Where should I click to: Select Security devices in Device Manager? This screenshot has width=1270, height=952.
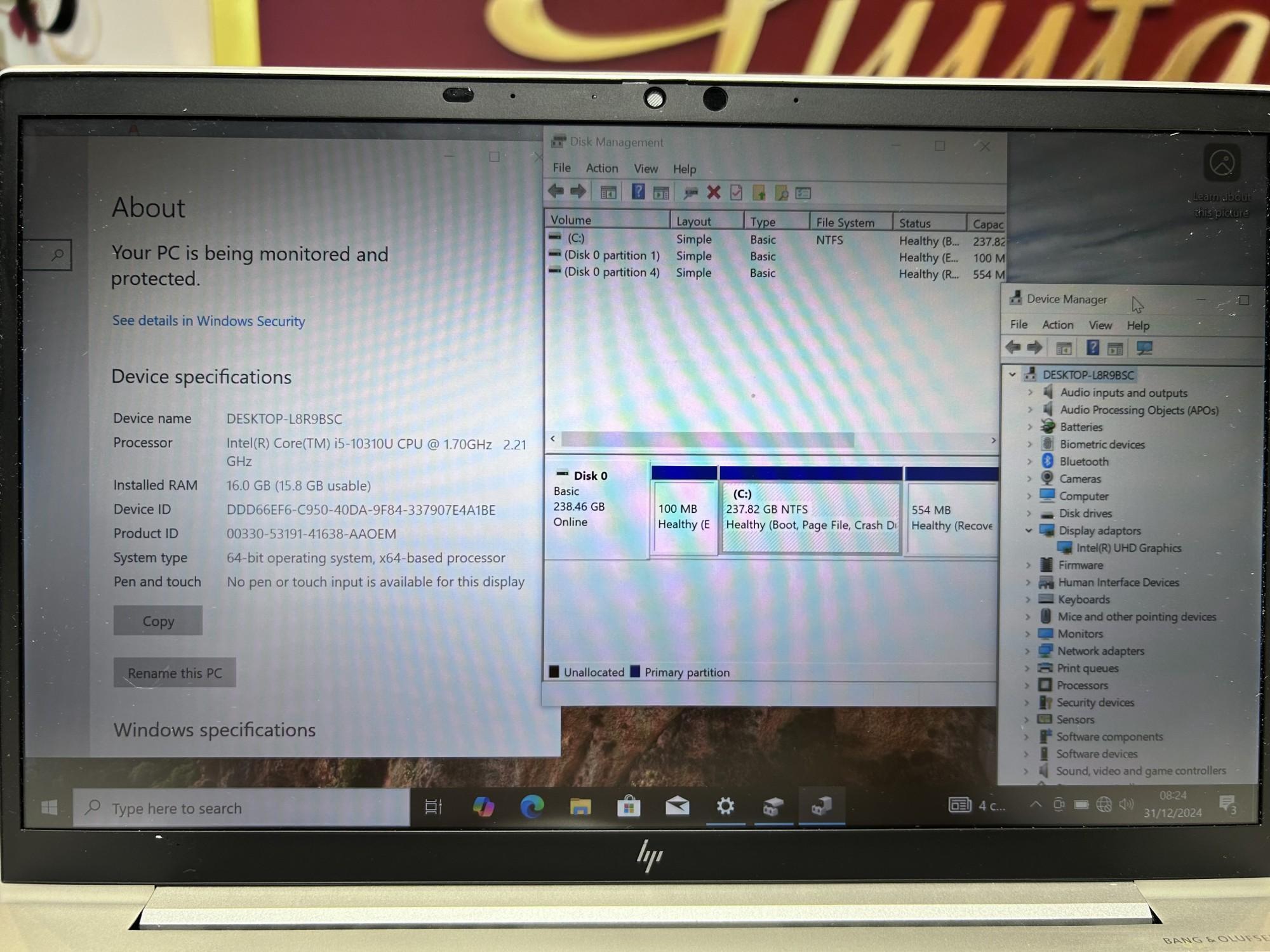tap(1095, 702)
